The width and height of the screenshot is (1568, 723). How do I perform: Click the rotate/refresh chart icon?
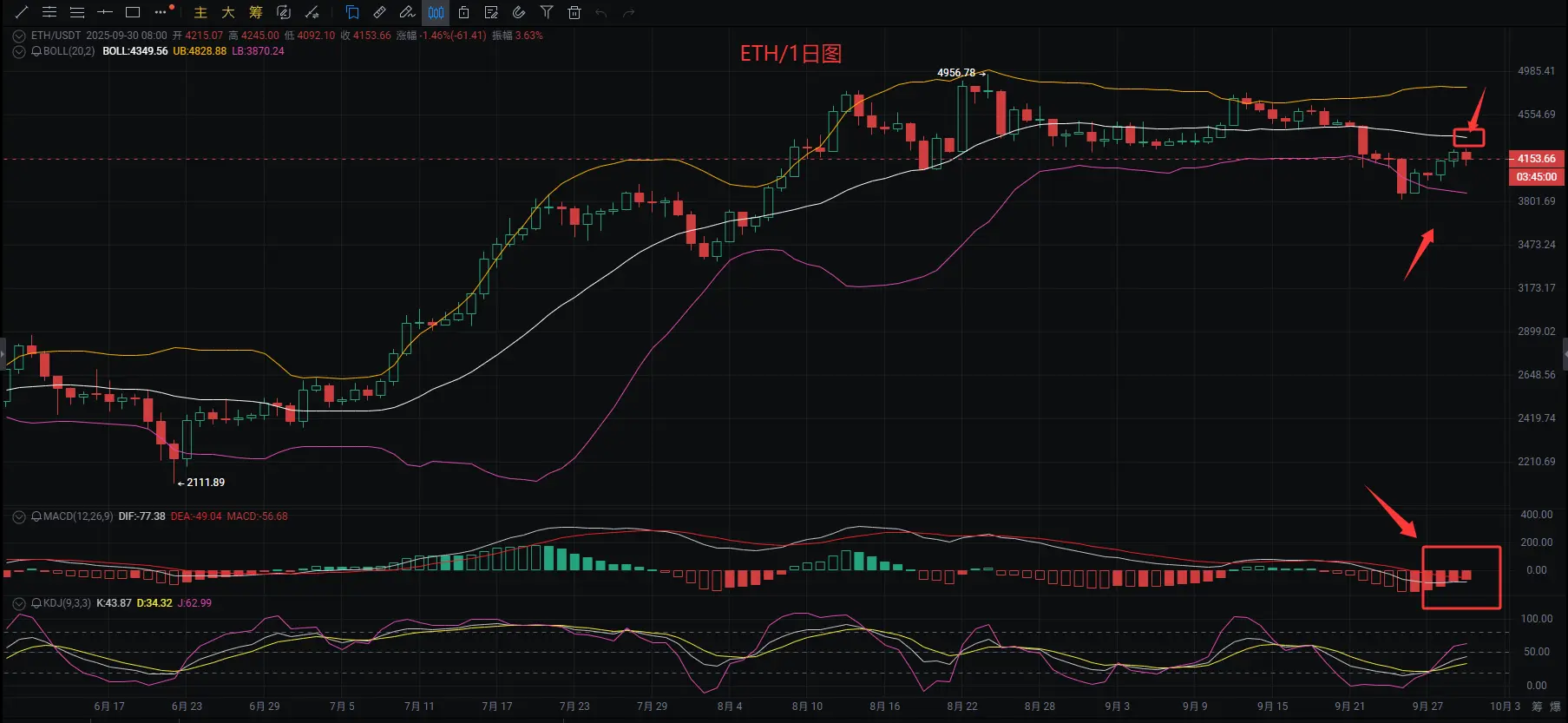tap(284, 12)
